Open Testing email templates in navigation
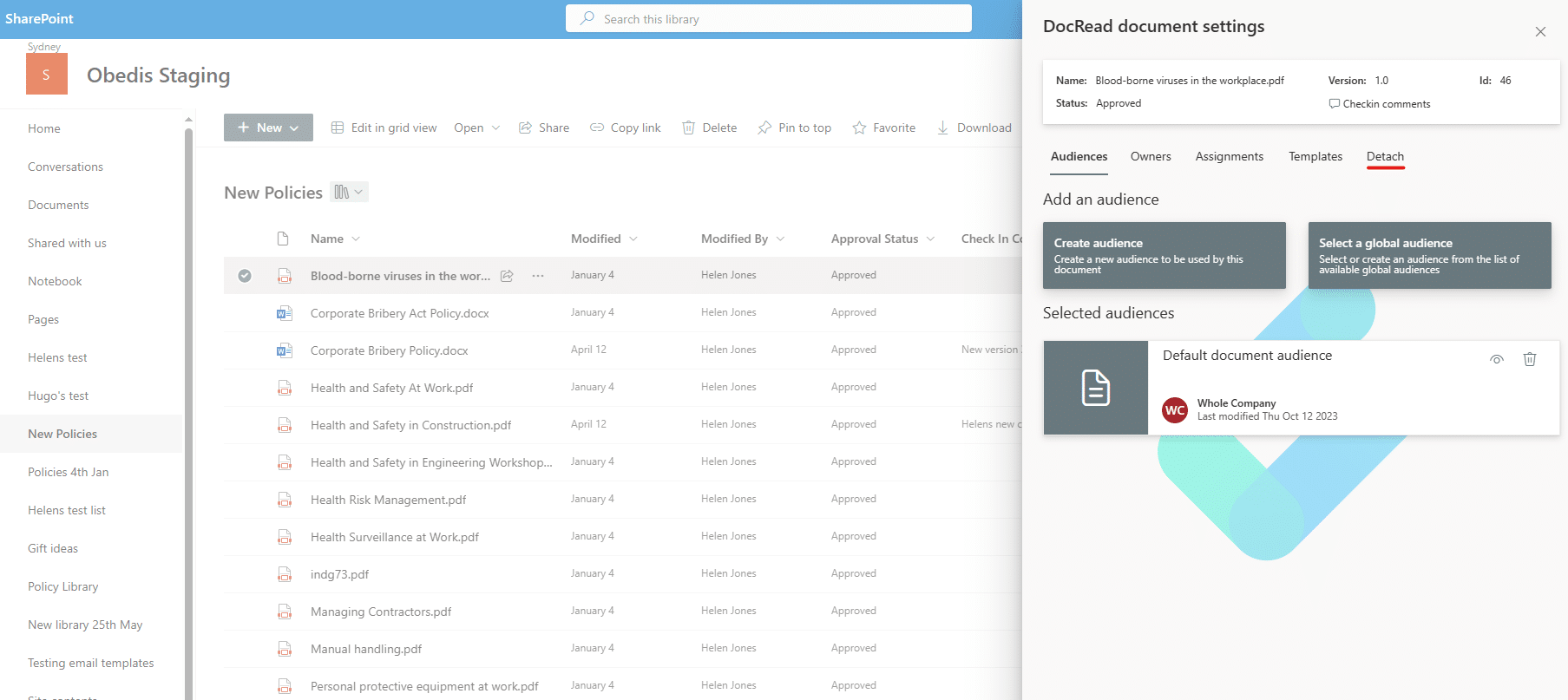This screenshot has width=1568, height=700. tap(90, 663)
